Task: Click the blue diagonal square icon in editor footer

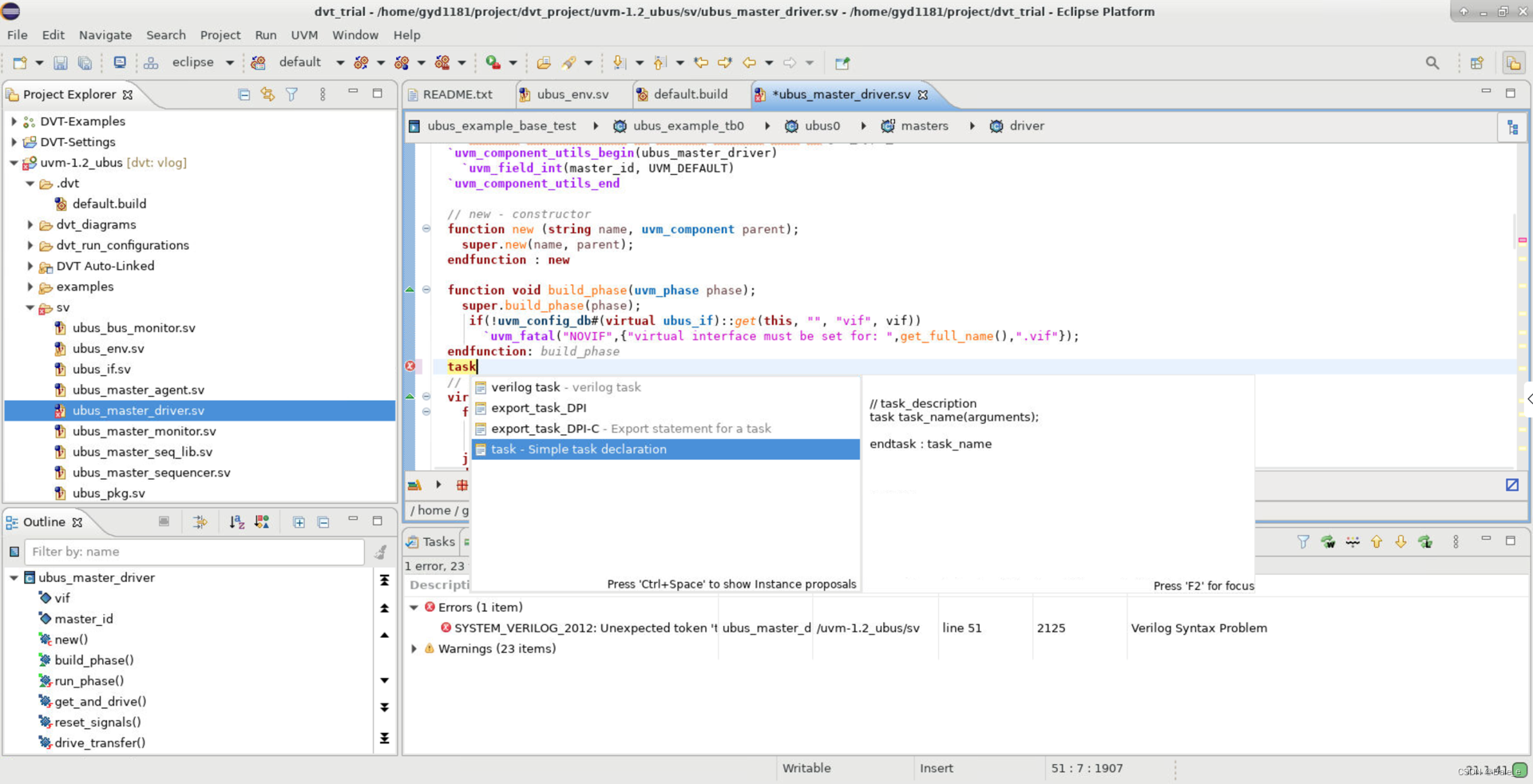Action: point(1512,485)
